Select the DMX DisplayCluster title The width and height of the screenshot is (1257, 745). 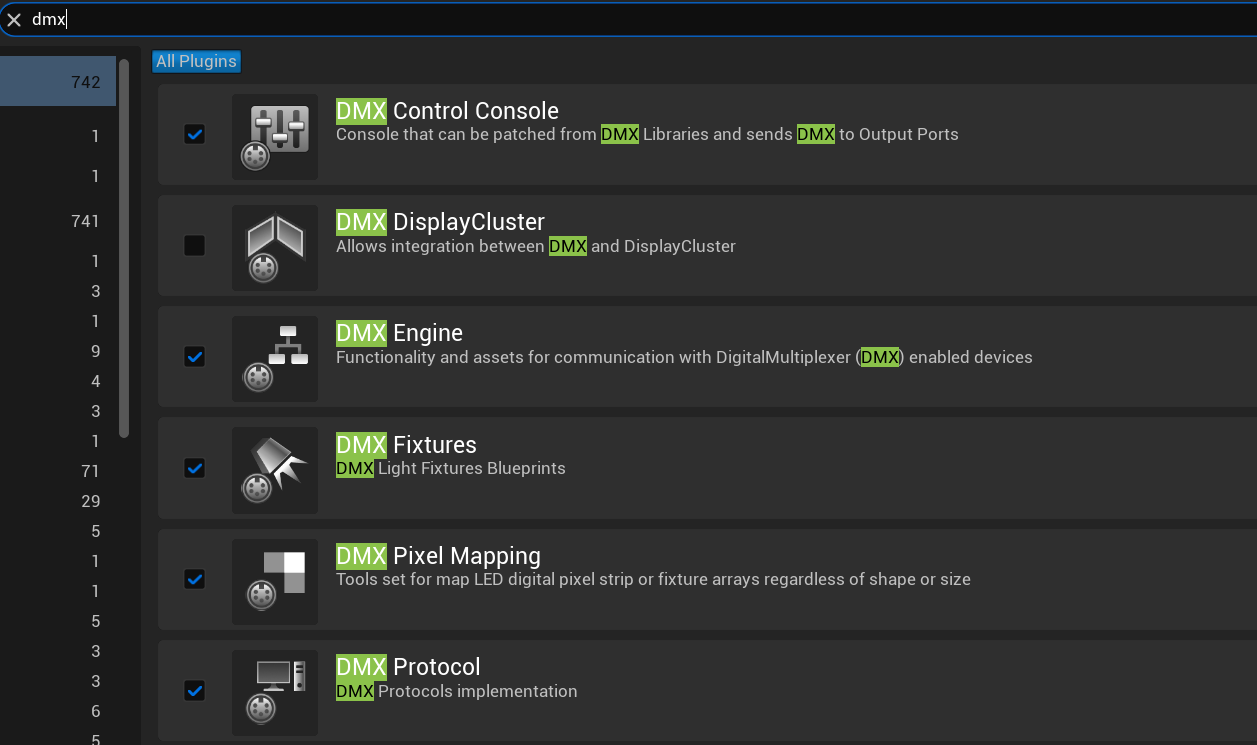440,222
